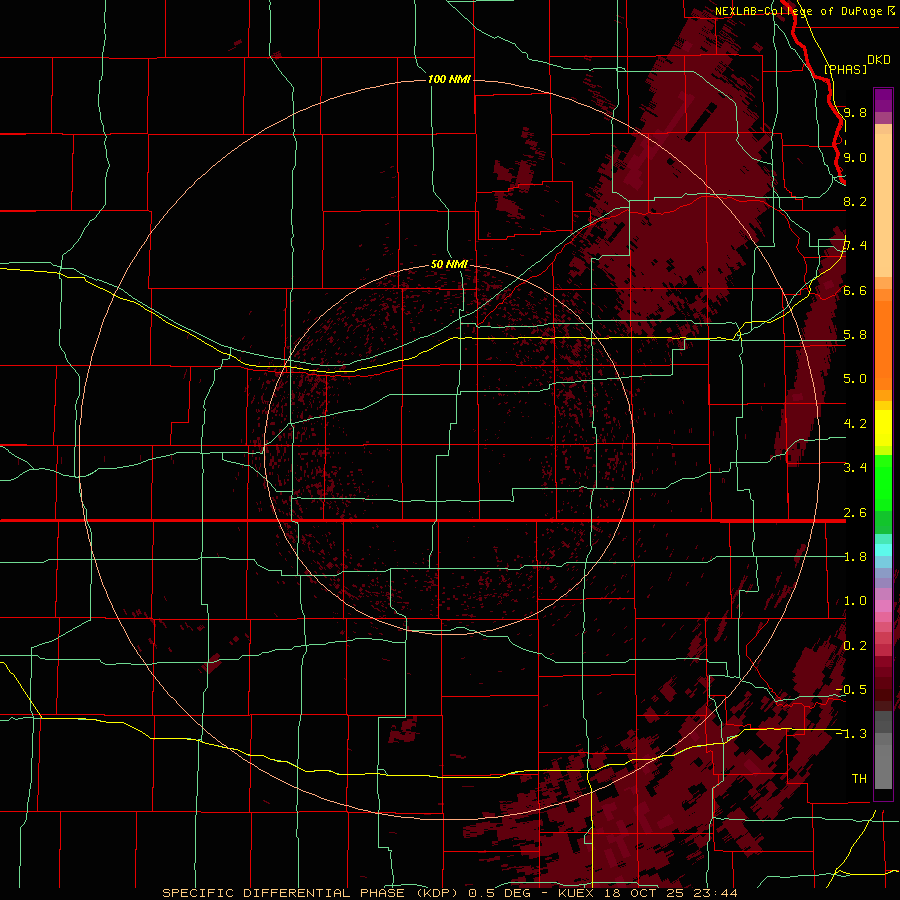This screenshot has width=900, height=900.
Task: Select the yellow segment of the color scale
Action: [883, 428]
